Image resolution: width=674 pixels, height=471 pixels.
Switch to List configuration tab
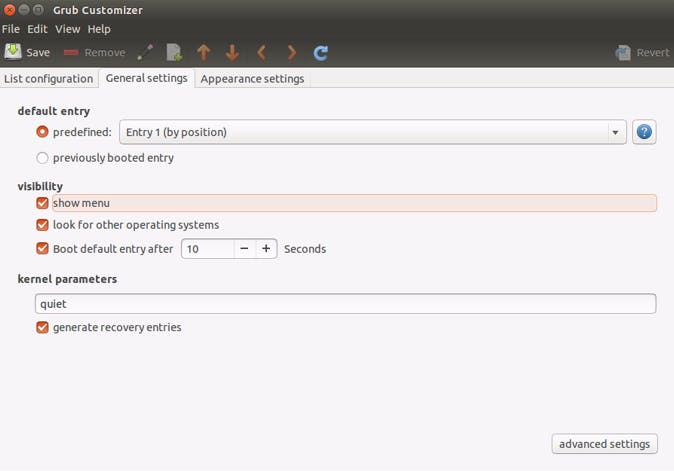(x=49, y=79)
